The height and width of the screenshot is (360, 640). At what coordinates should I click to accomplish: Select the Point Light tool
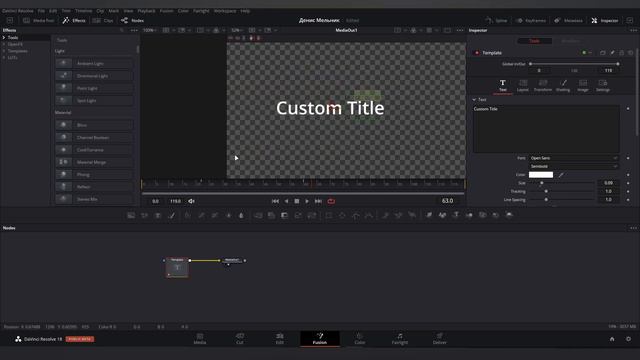point(94,88)
